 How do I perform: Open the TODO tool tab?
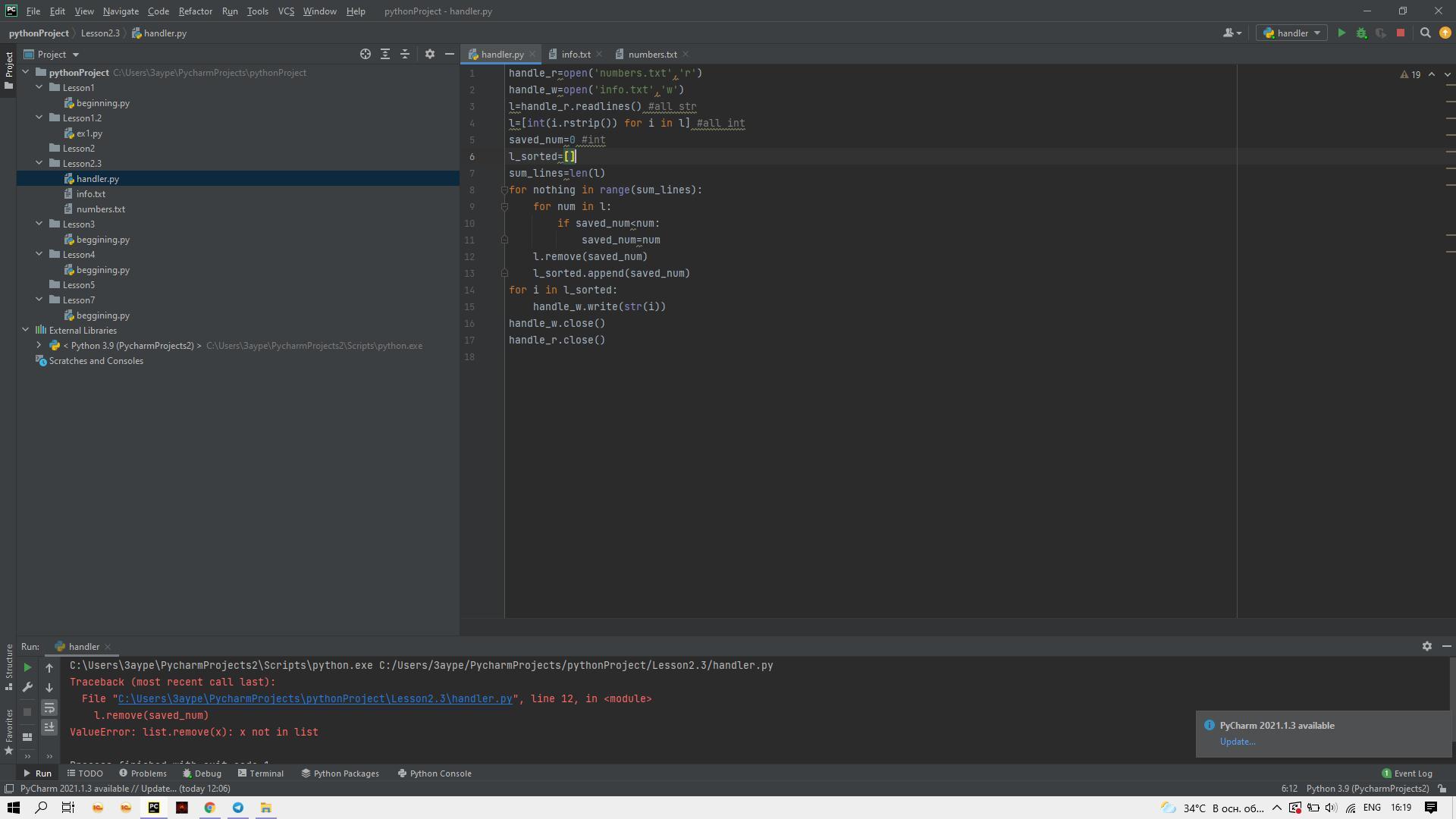[85, 773]
